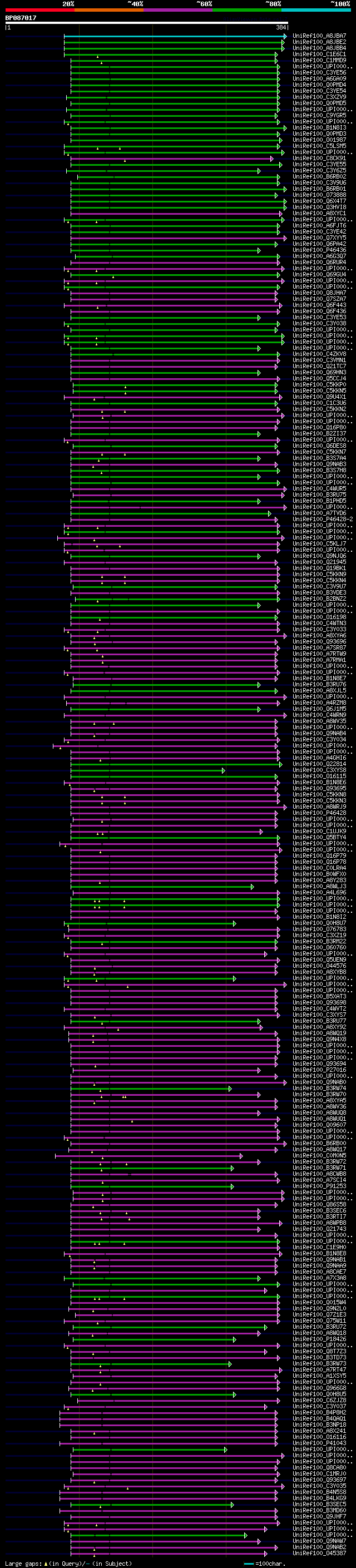Click hit label UniRef100_C9YGR5
Screen dimensions: 356x1568
(x=319, y=115)
